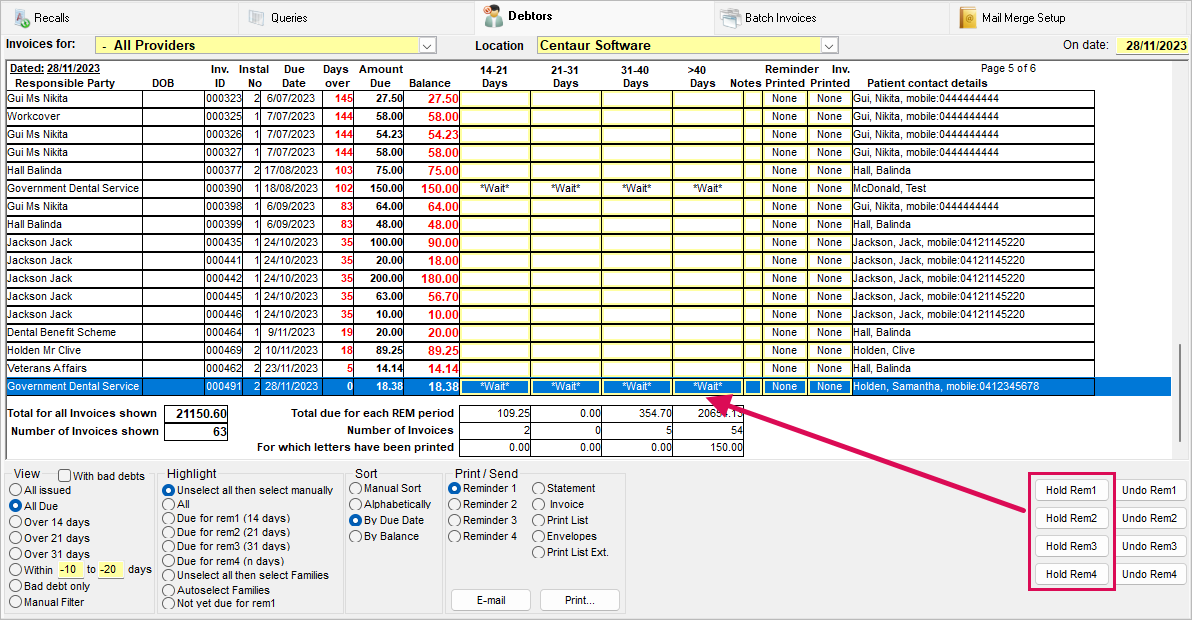
Task: Click the Debtors people icon
Action: 493,16
